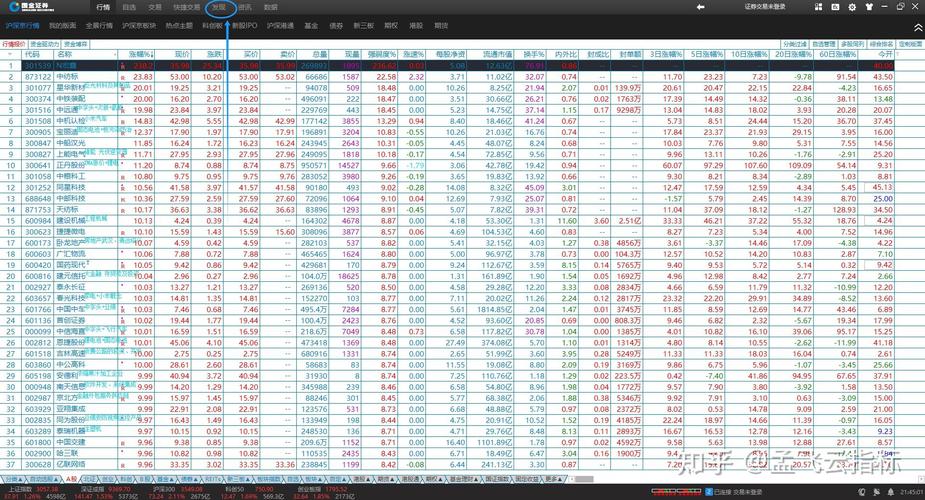Expand the 基金理财▲ bottom tab menu

pyautogui.click(x=463, y=479)
